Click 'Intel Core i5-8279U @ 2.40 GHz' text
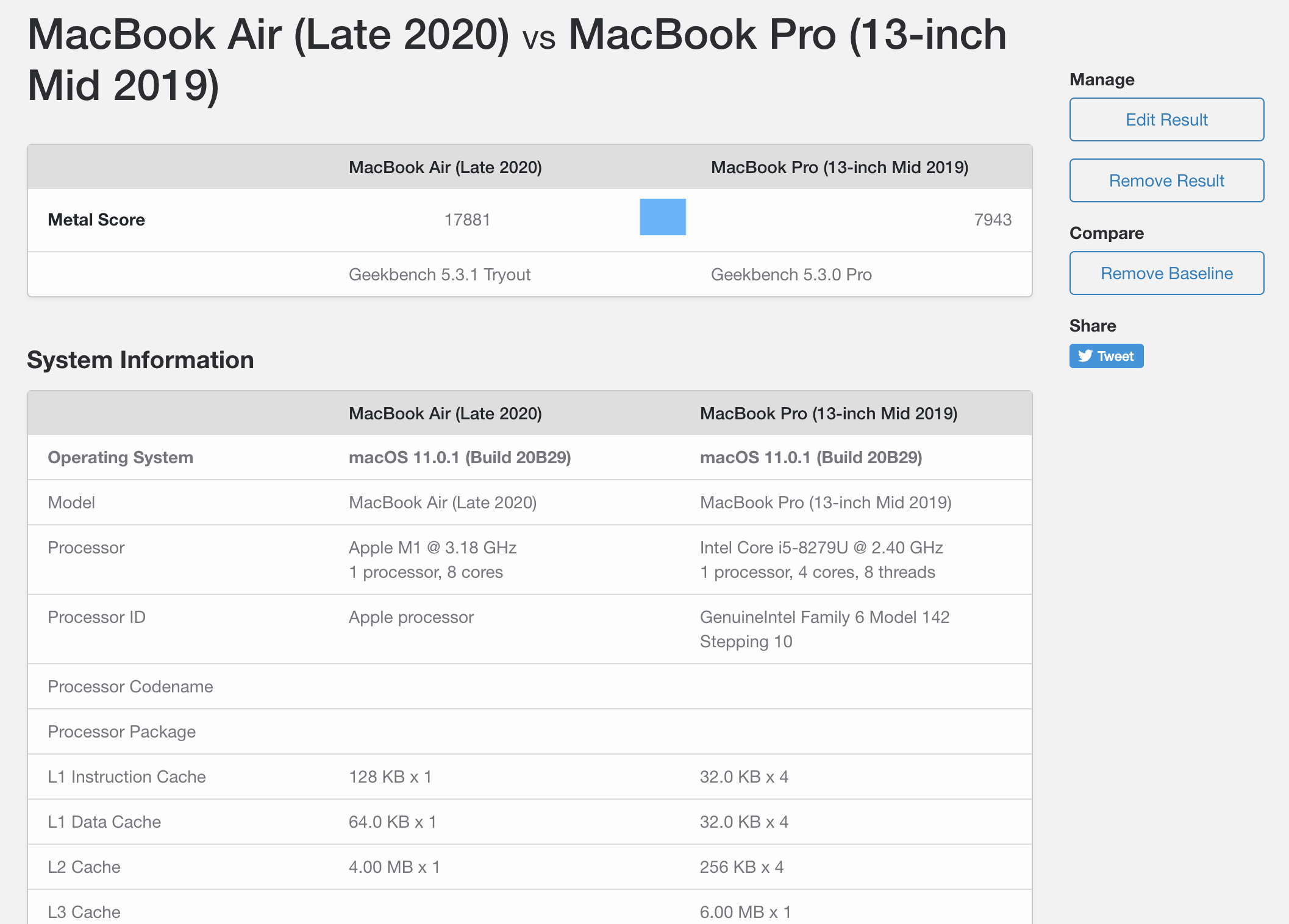The height and width of the screenshot is (924, 1289). [x=821, y=547]
